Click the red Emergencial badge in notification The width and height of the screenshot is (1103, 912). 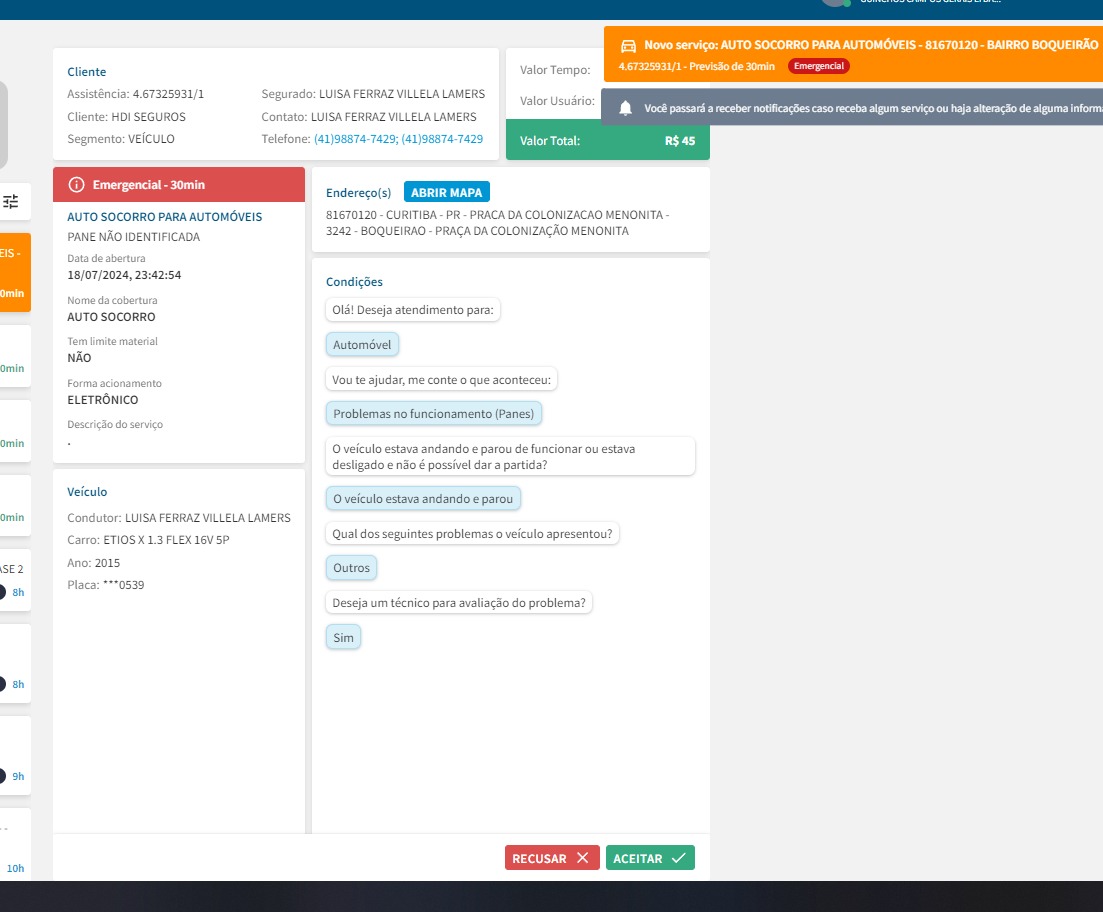tap(819, 66)
